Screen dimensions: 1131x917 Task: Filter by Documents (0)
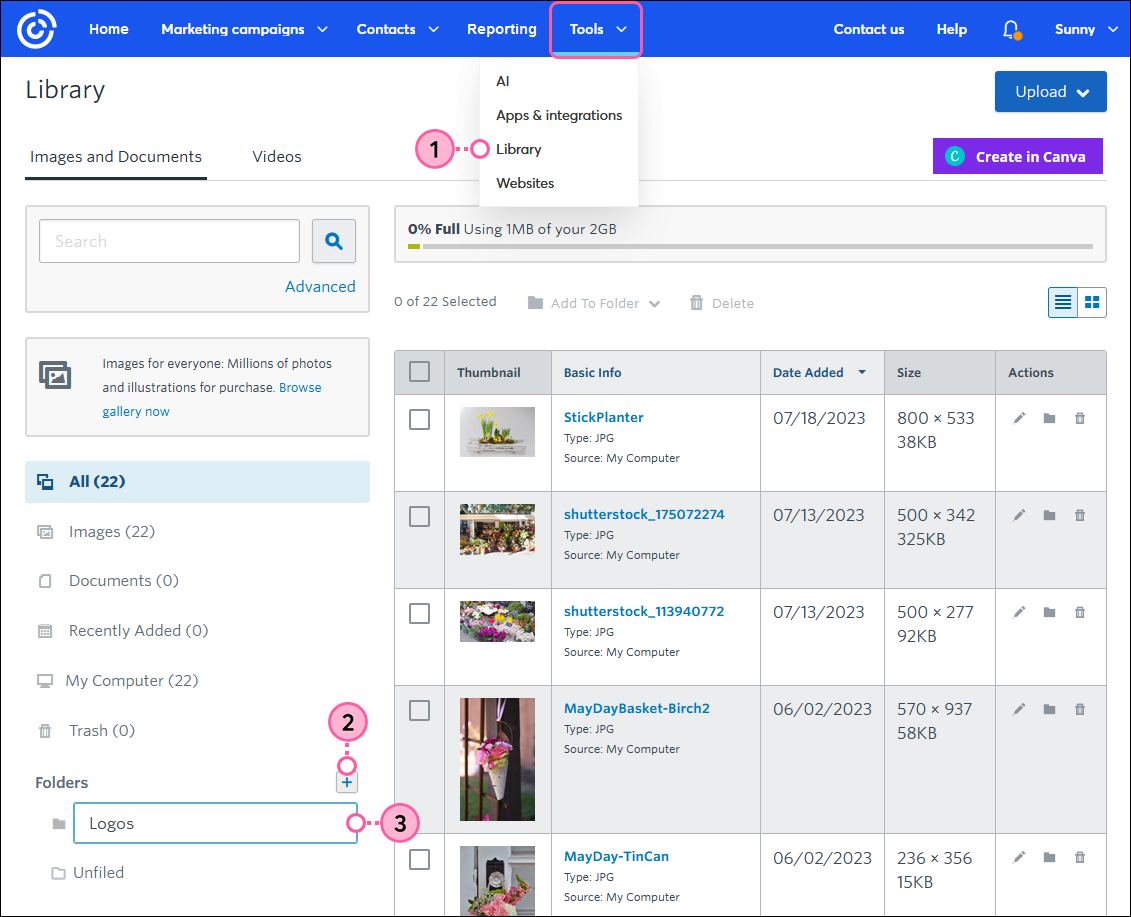click(123, 581)
